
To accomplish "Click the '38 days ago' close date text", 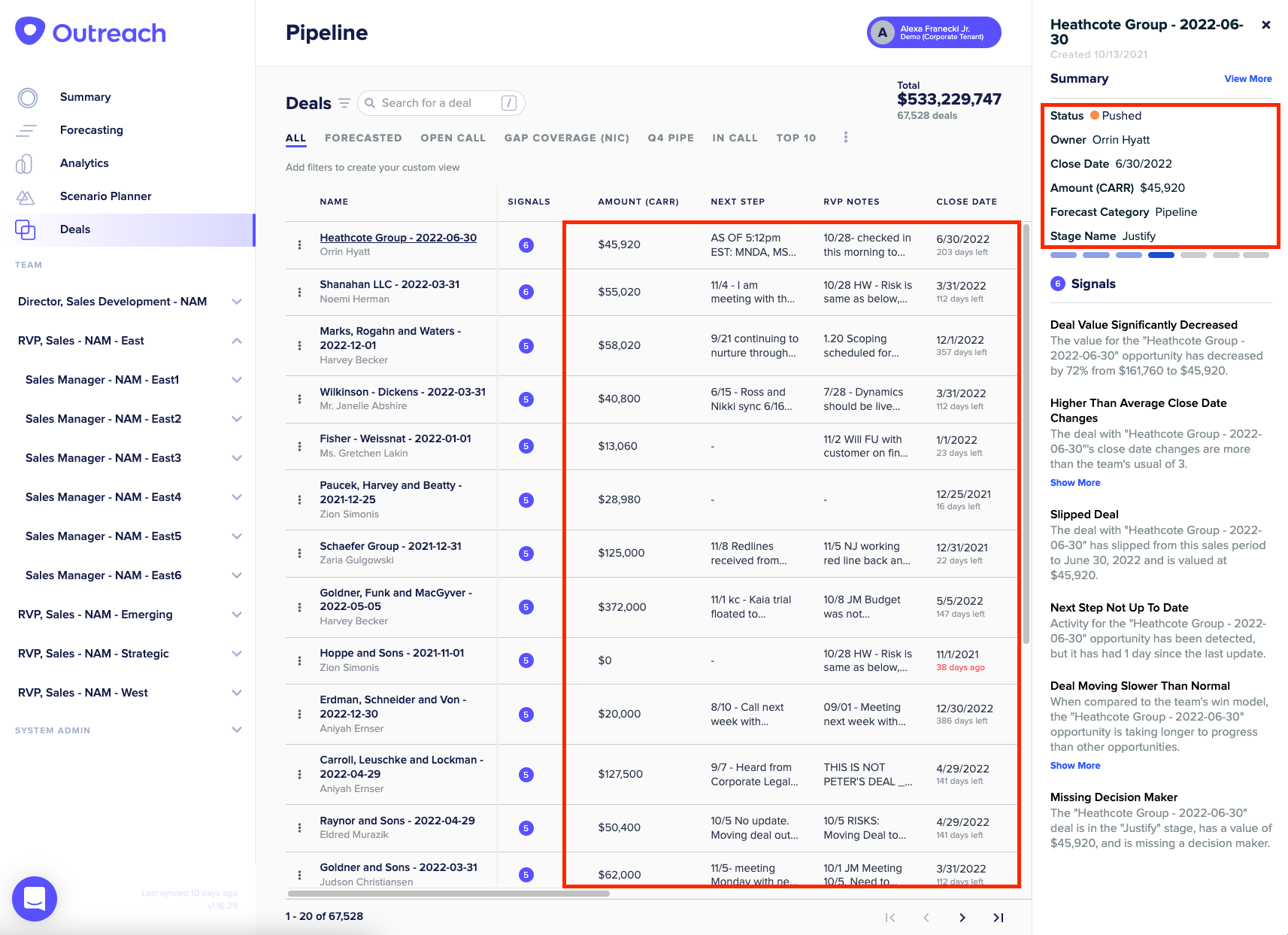I will tap(960, 668).
